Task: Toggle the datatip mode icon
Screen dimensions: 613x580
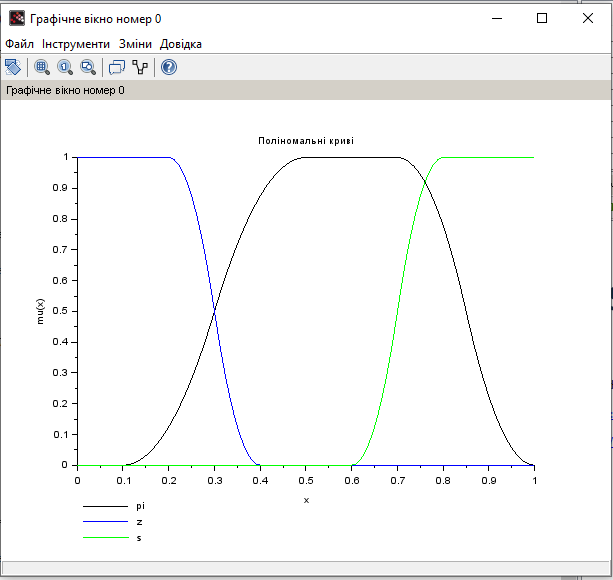Action: 117,67
